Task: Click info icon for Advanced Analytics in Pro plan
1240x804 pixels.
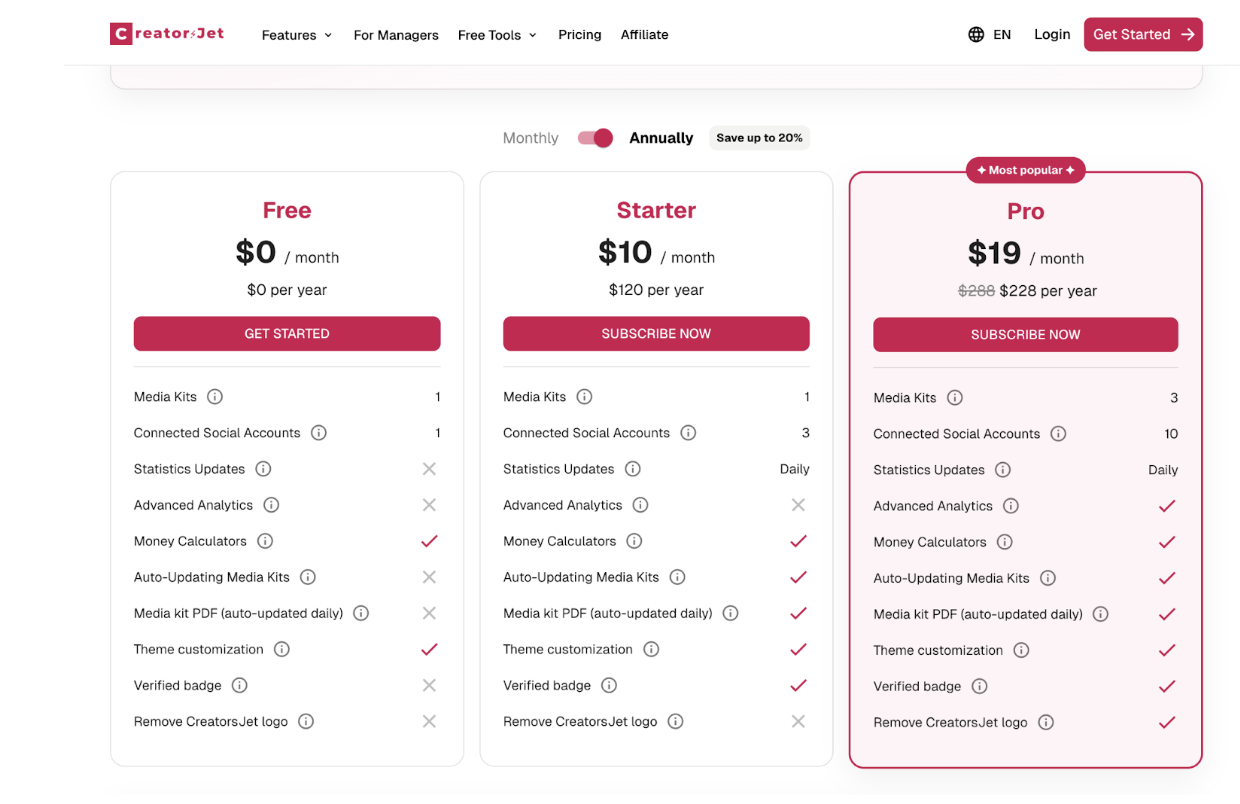Action: pos(1011,506)
